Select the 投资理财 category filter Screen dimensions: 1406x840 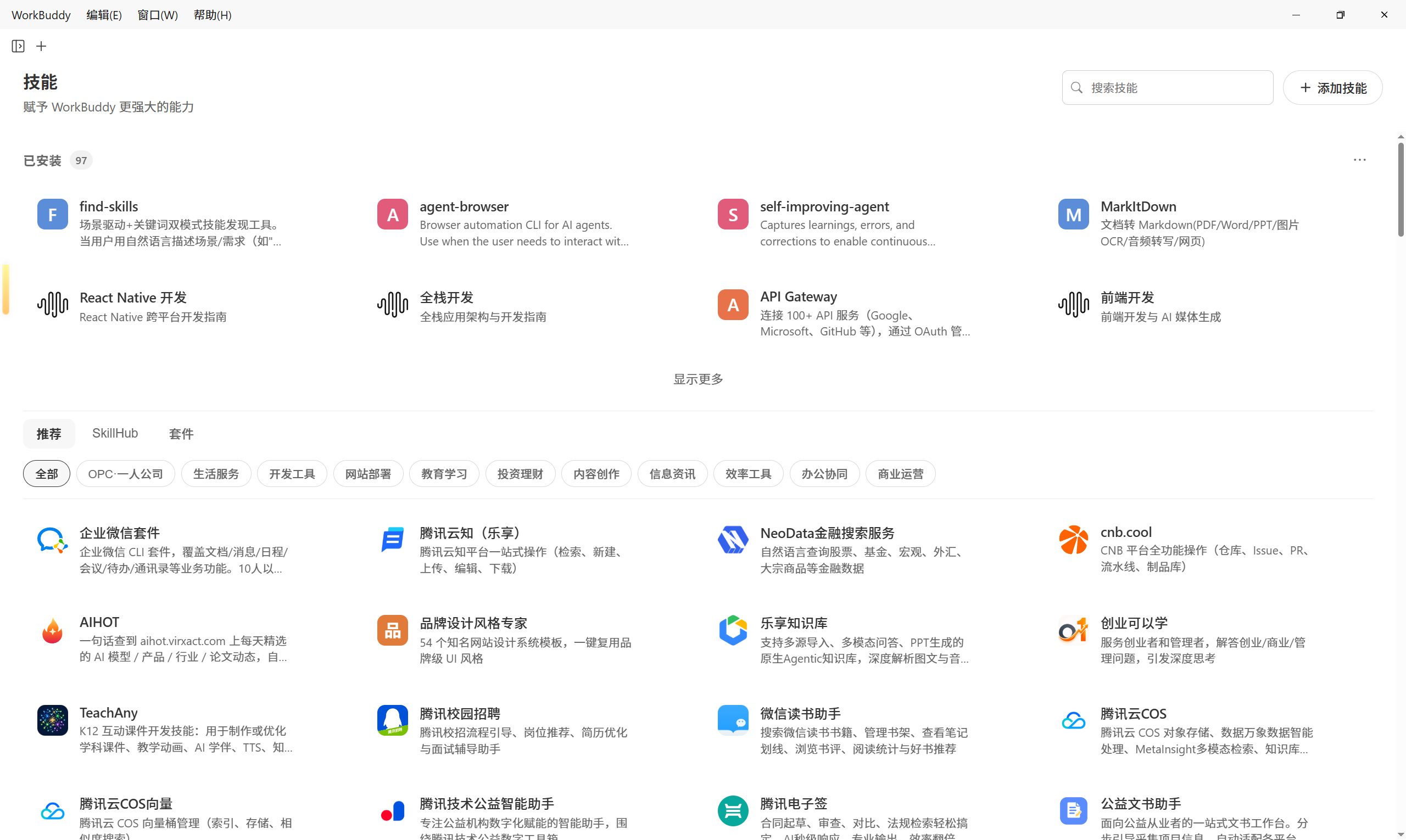point(520,474)
